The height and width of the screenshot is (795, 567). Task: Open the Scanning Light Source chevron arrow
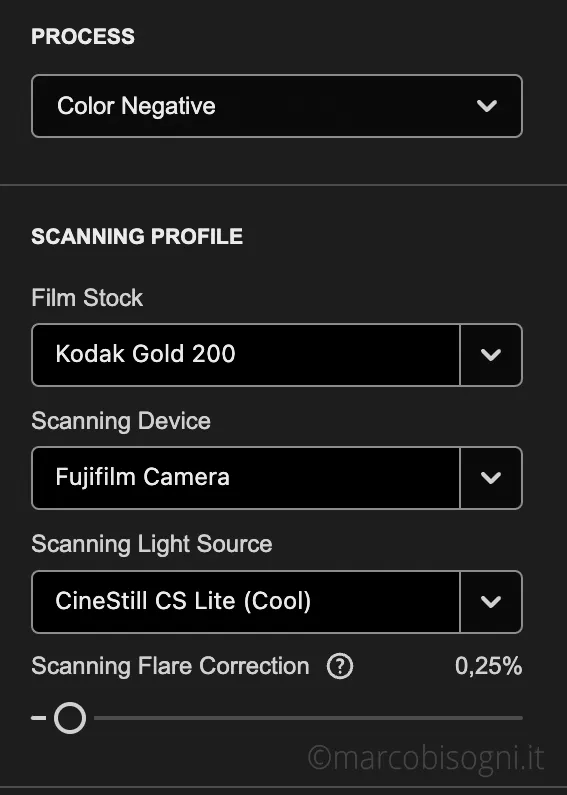(x=491, y=602)
